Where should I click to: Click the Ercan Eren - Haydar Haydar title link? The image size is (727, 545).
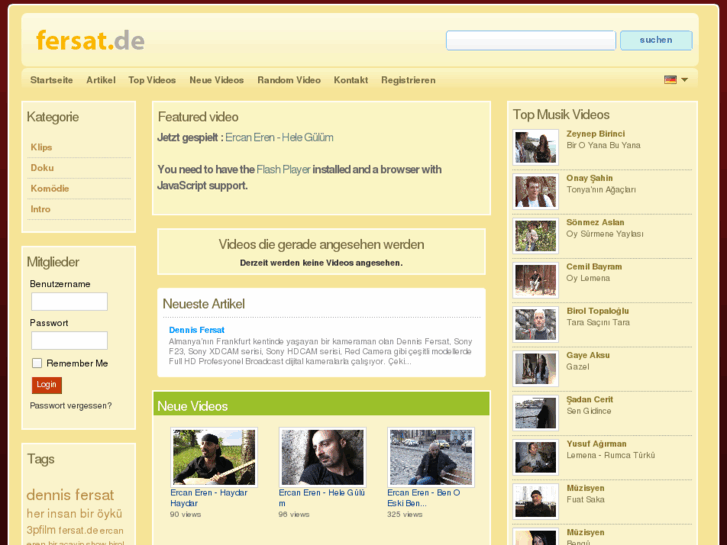[209, 498]
